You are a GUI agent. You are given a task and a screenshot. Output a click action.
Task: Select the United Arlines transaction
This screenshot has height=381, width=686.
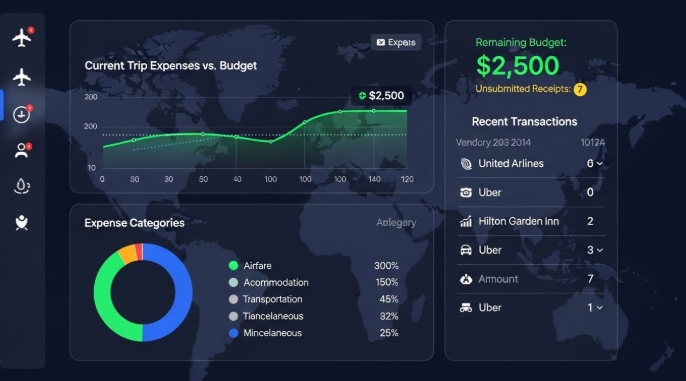click(531, 164)
